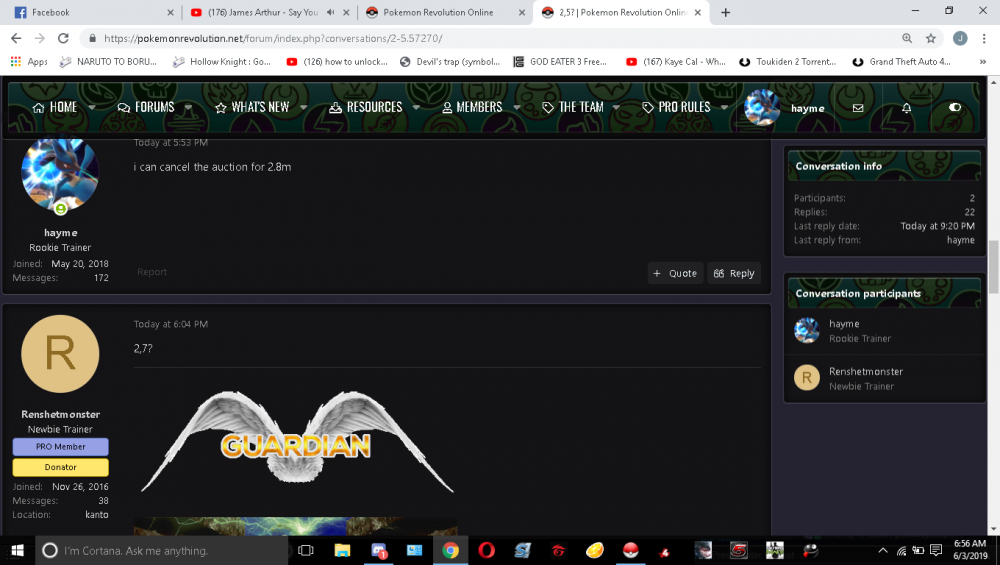Open the zoom magnifier icon in address bar
This screenshot has height=565, width=1000.
[x=907, y=38]
